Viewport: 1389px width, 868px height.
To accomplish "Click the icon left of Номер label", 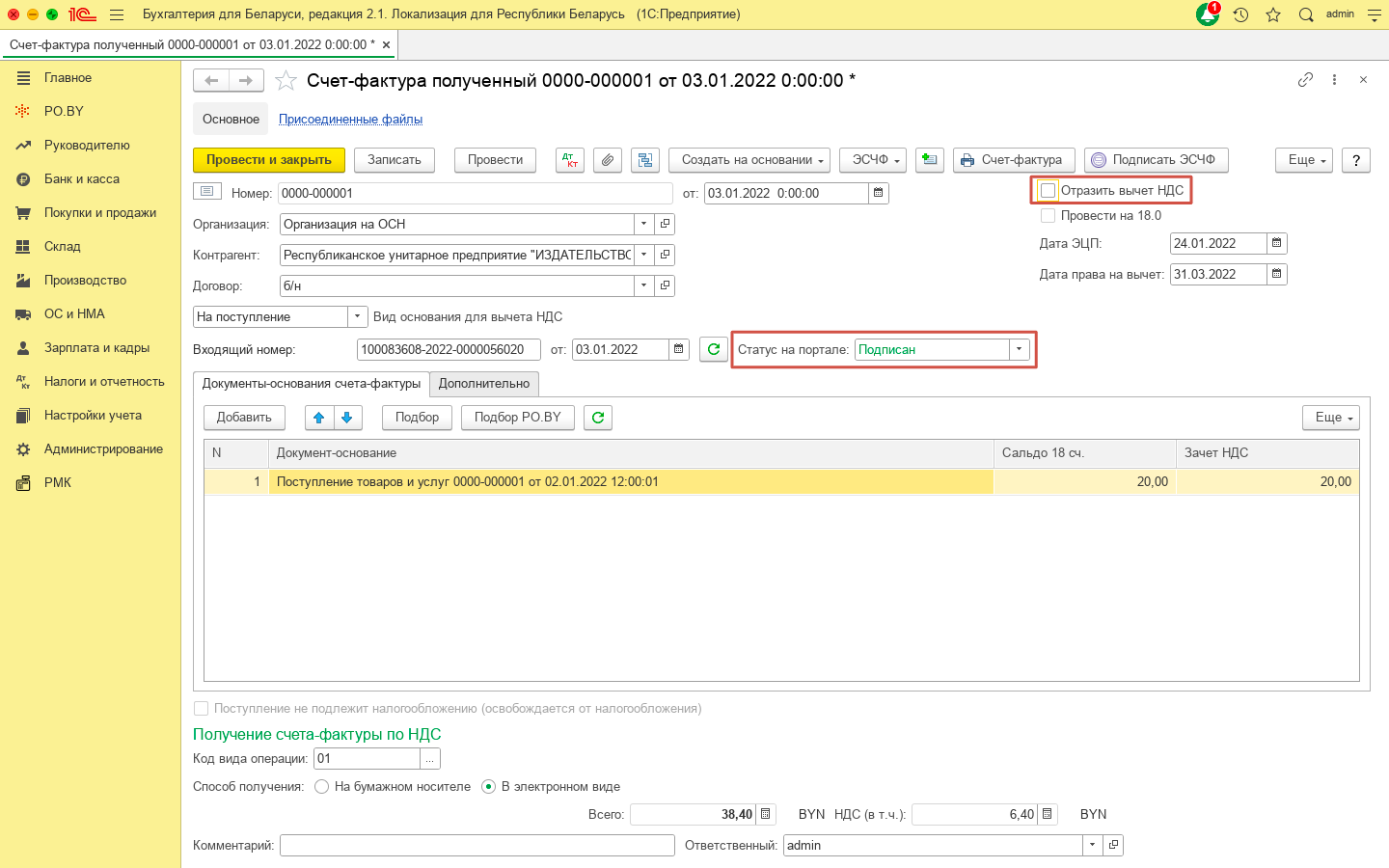I will [207, 192].
